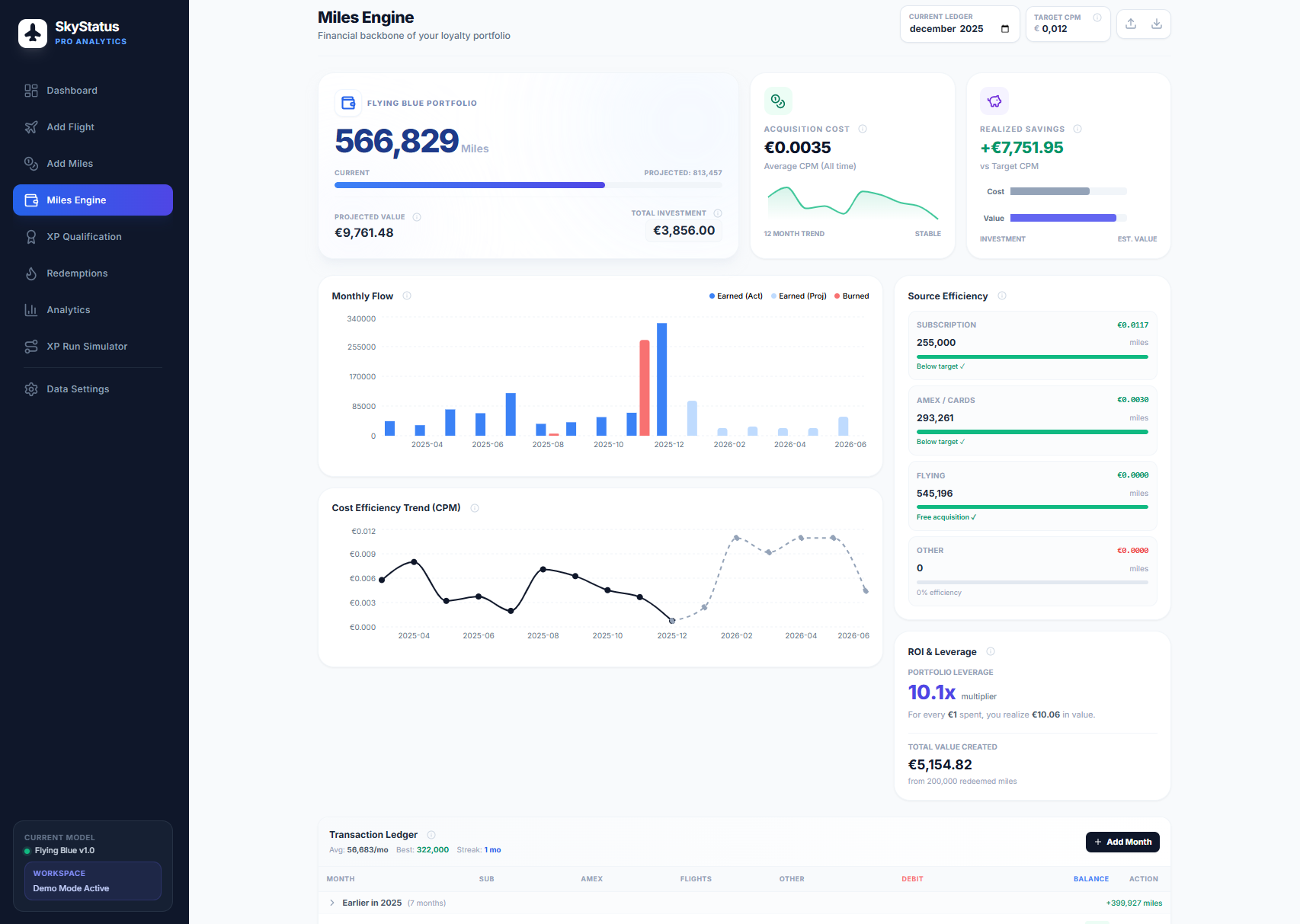Go to the Redemptions page
Viewport: 1300px width, 924px height.
click(77, 273)
